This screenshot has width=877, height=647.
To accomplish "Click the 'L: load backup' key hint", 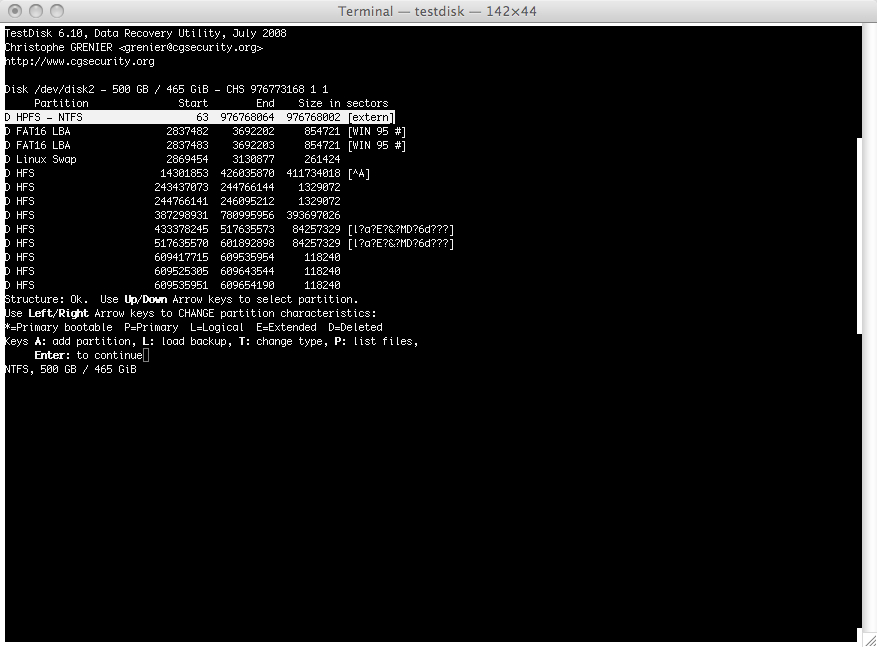I will 186,341.
